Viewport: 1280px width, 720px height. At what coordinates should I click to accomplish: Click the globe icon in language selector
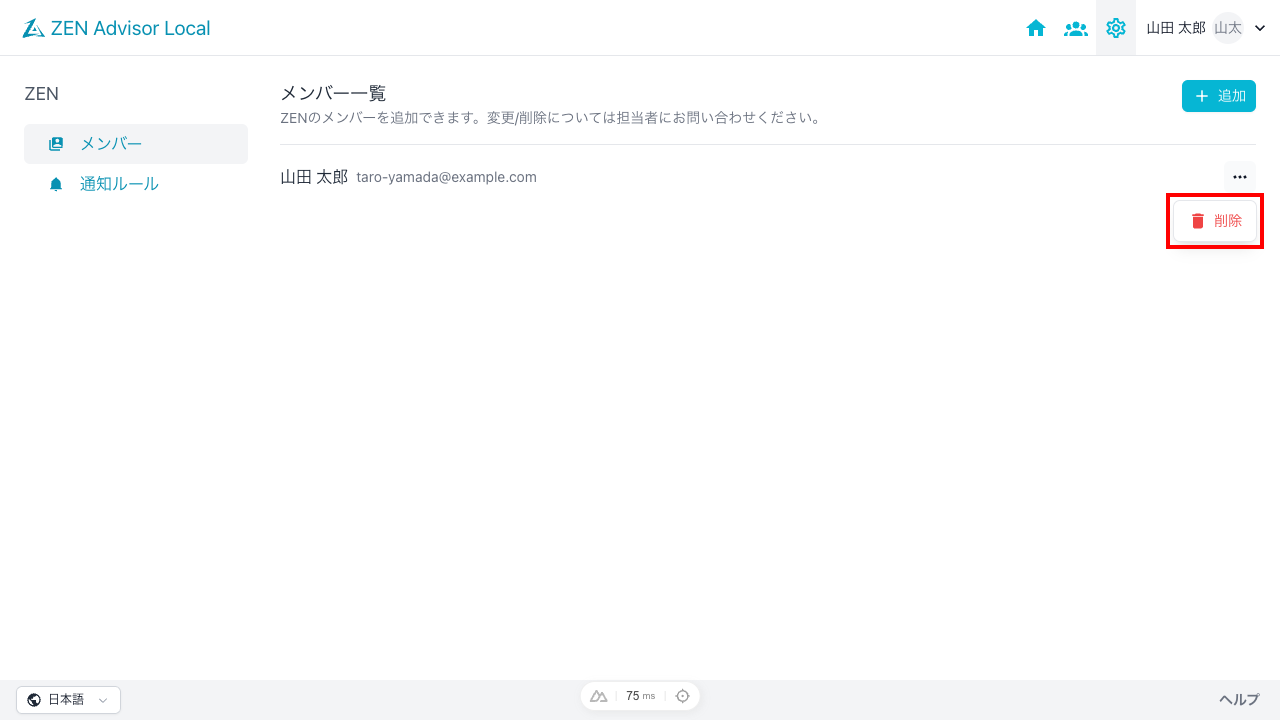(34, 700)
